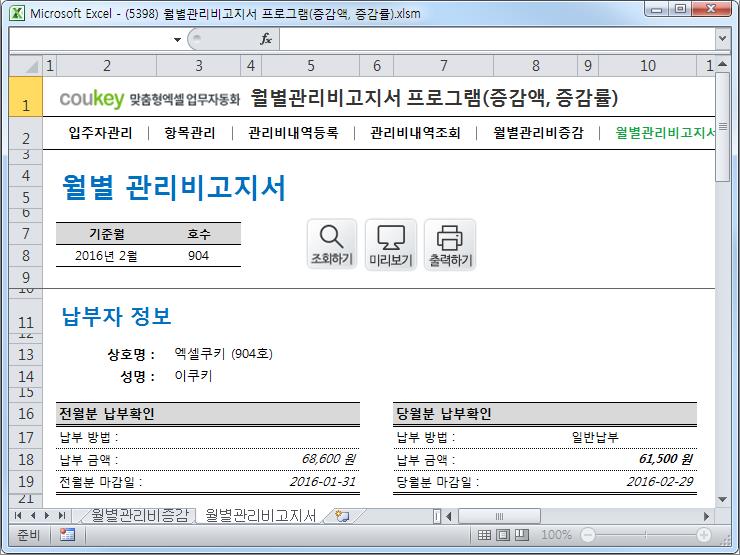Insert a new worksheet via tab icon
Screen dimensions: 740x555
point(342,516)
